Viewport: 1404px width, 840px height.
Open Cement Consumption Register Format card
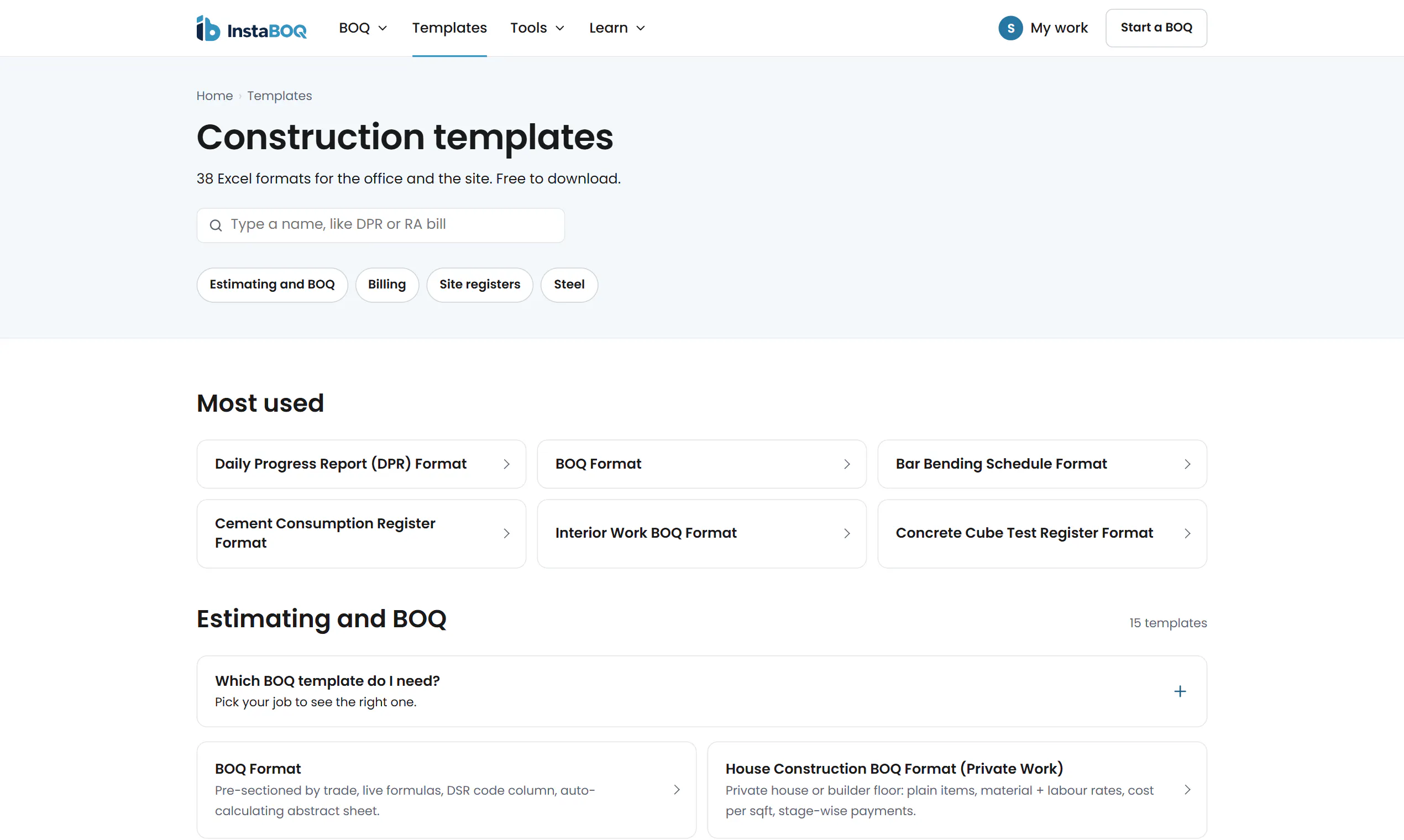point(361,533)
